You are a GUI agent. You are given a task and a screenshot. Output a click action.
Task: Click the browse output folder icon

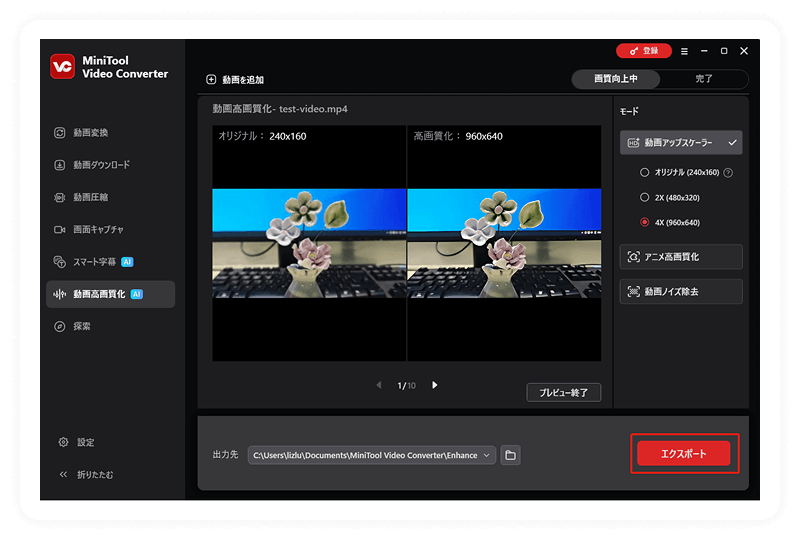510,455
